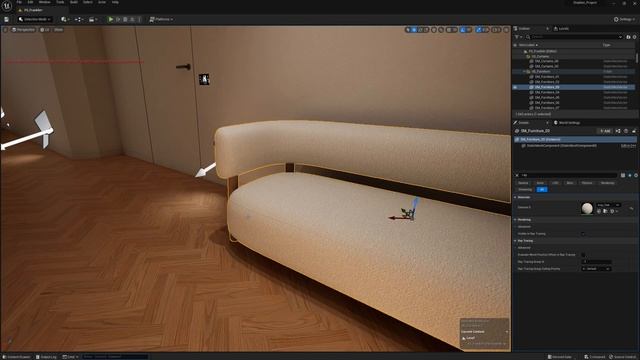Toggle the Details panel lock icon

pyautogui.click(x=634, y=131)
